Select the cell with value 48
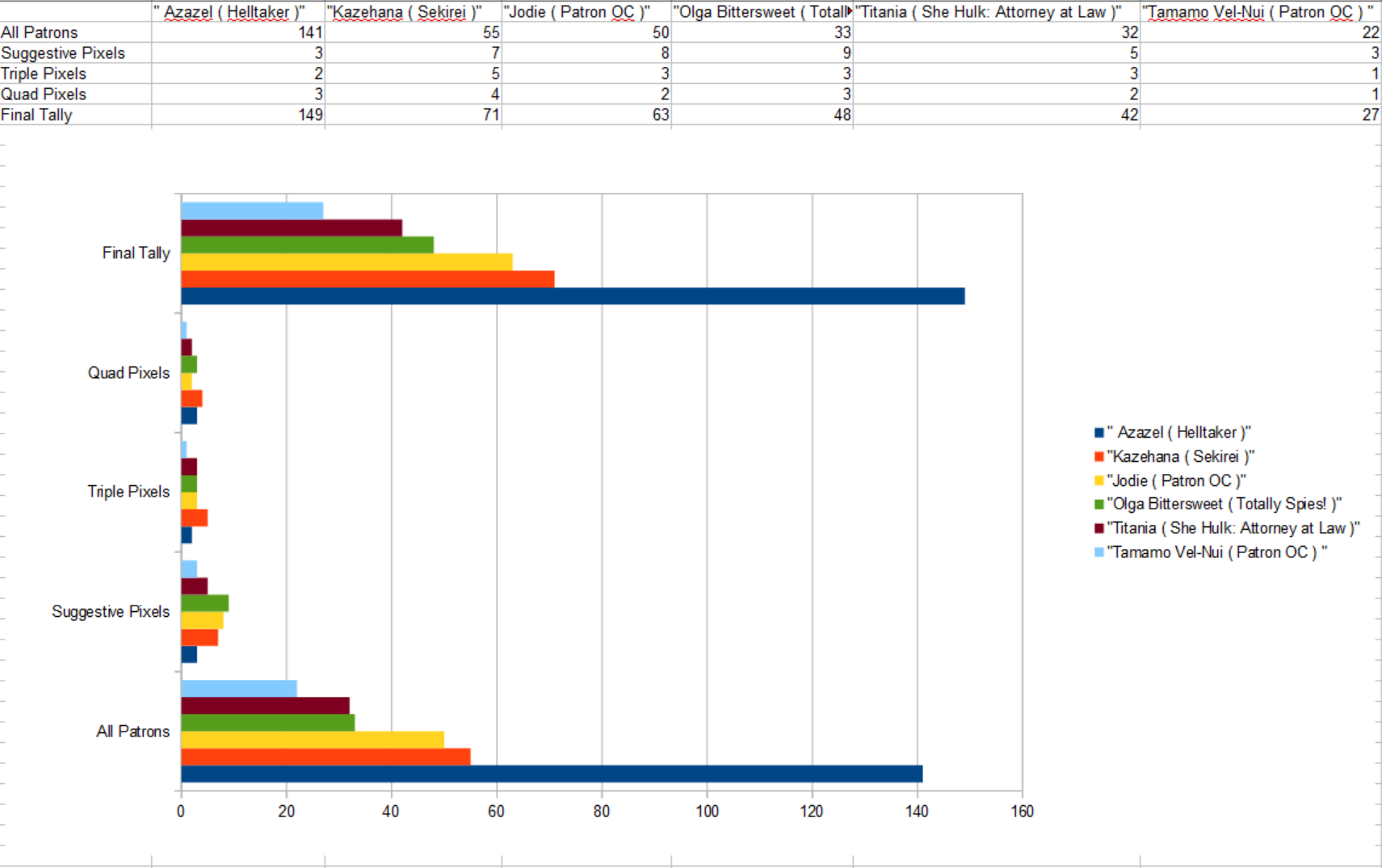 [x=762, y=115]
